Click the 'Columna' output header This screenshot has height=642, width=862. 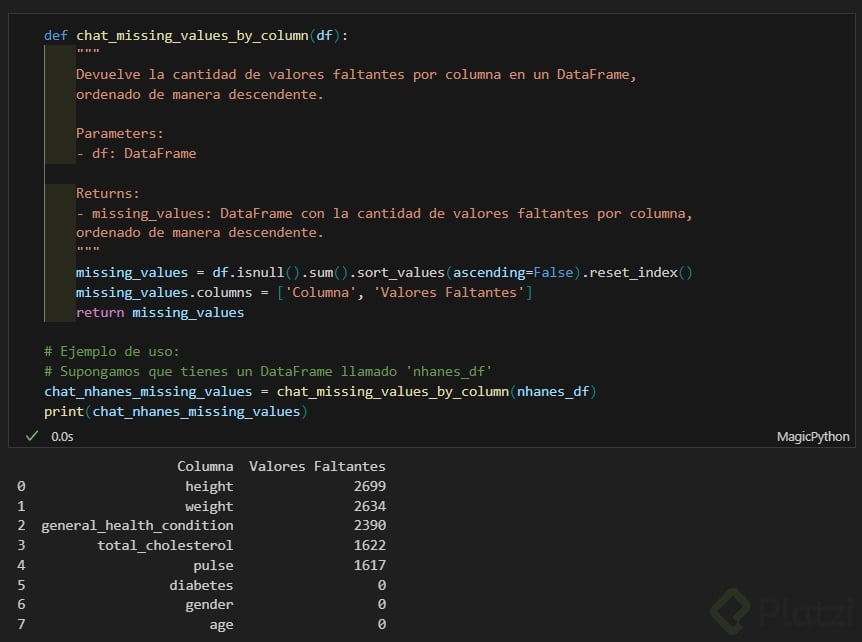(205, 466)
